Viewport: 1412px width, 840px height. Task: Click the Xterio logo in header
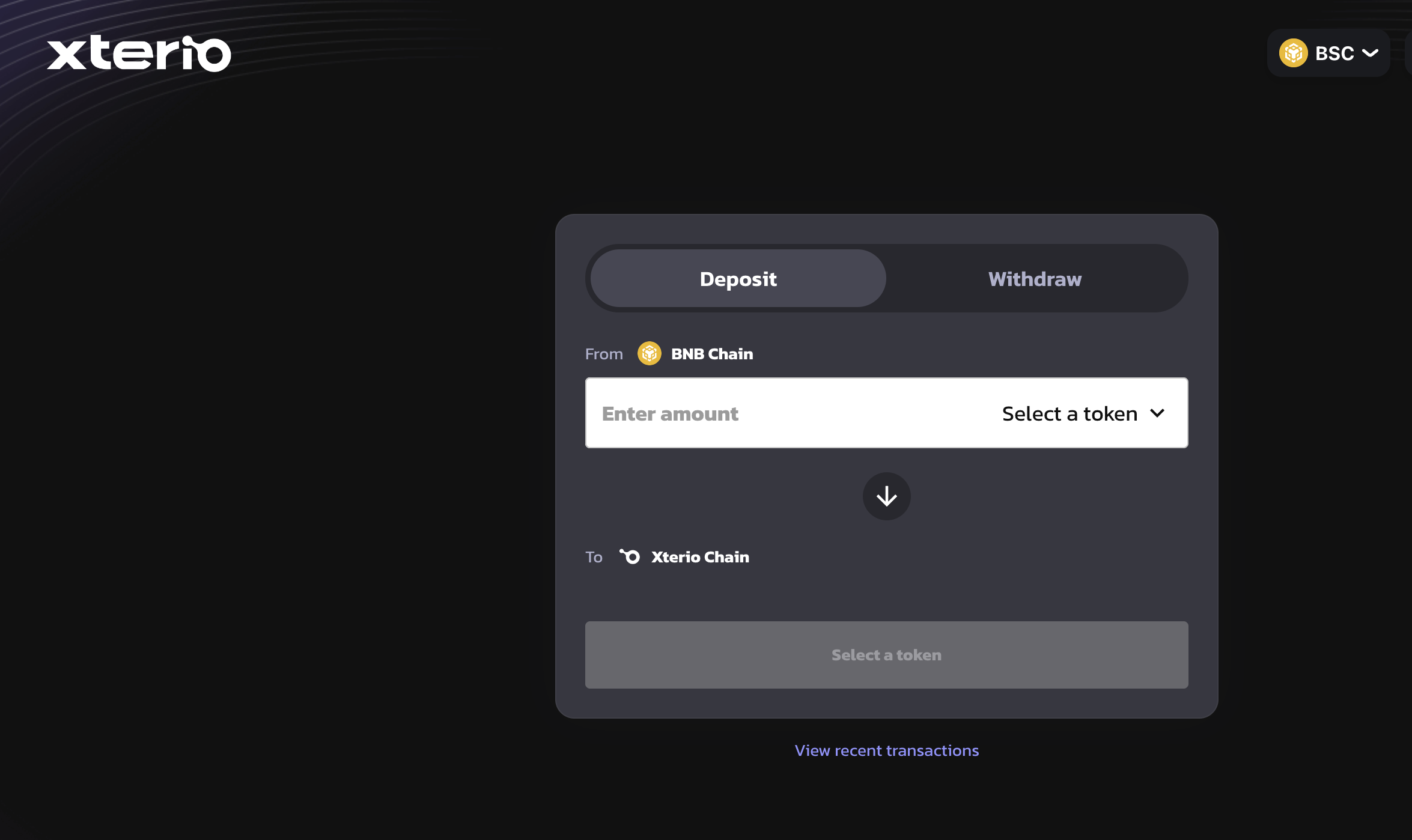pyautogui.click(x=139, y=53)
